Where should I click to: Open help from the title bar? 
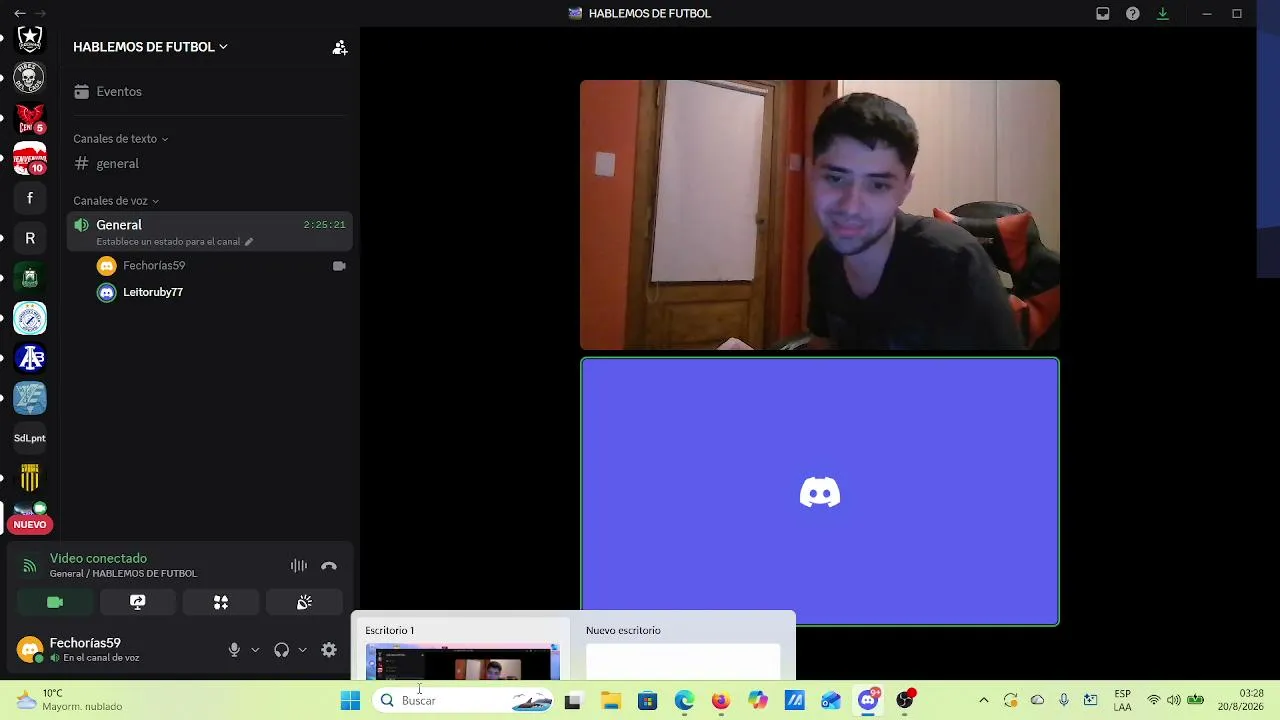click(x=1133, y=14)
